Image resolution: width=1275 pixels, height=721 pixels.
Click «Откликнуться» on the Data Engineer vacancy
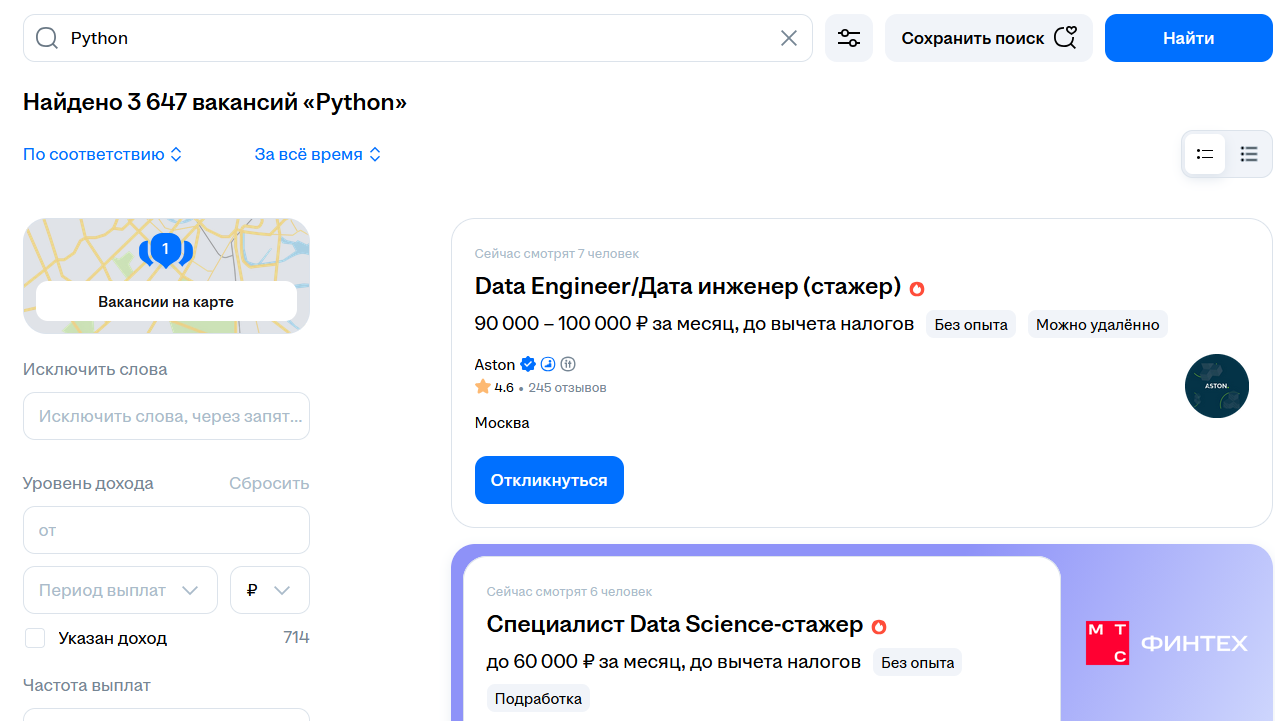pos(549,480)
